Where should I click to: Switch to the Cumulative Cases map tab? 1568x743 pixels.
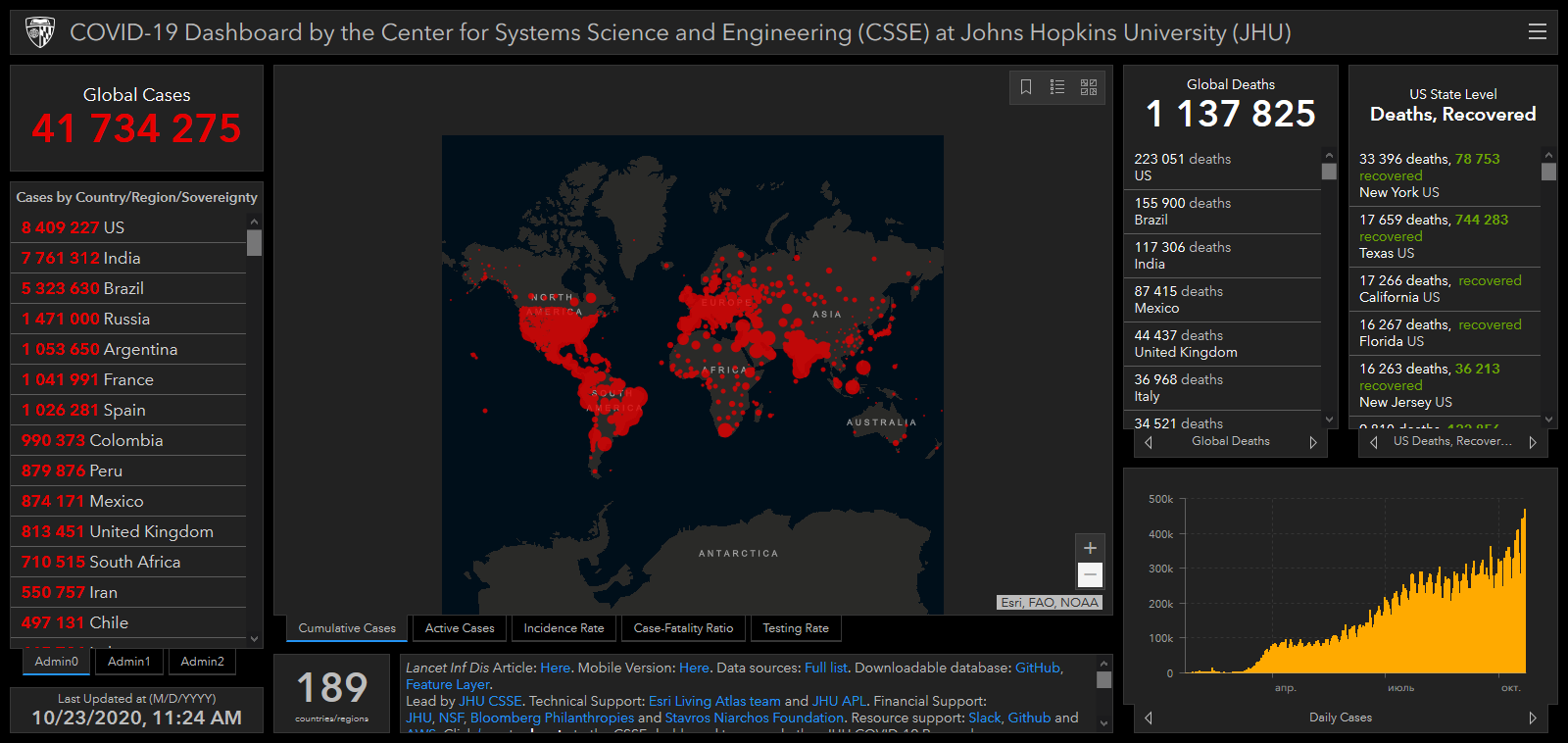coord(347,628)
